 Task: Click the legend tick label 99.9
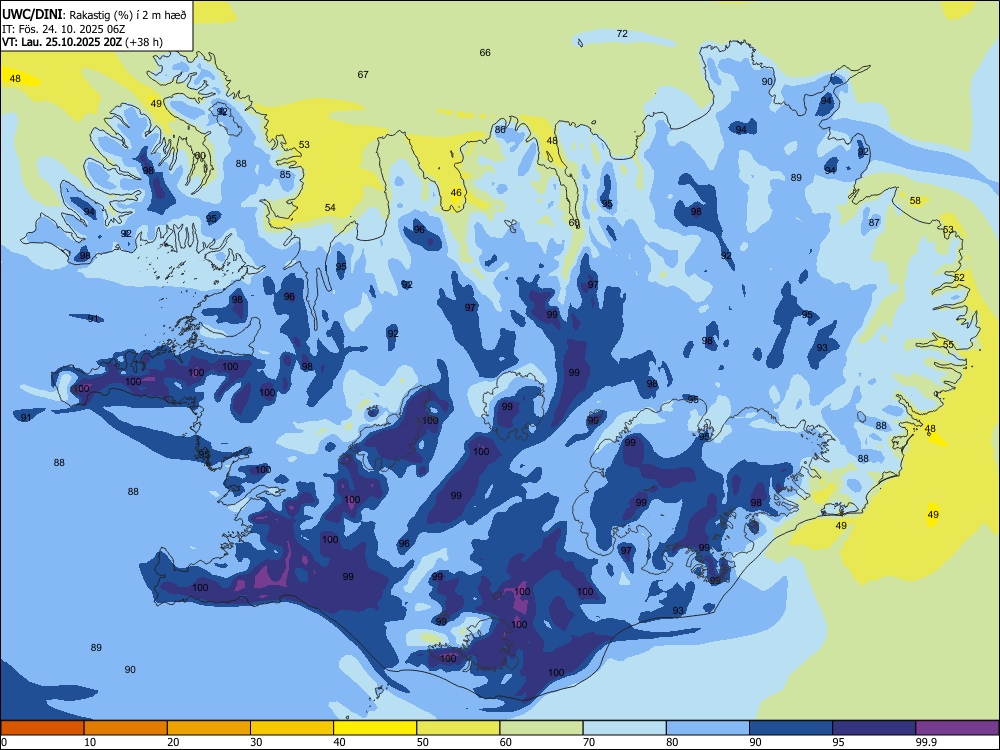point(926,742)
